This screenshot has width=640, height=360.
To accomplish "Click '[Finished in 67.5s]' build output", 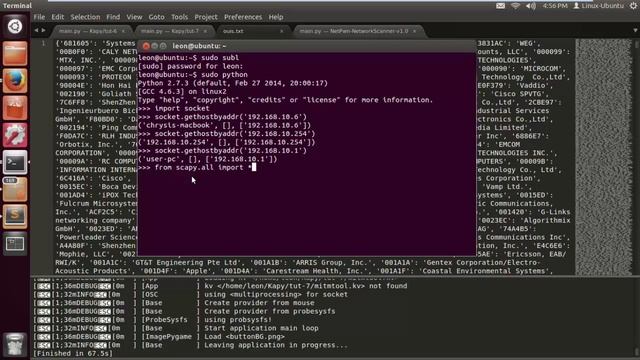I will coord(73,353).
